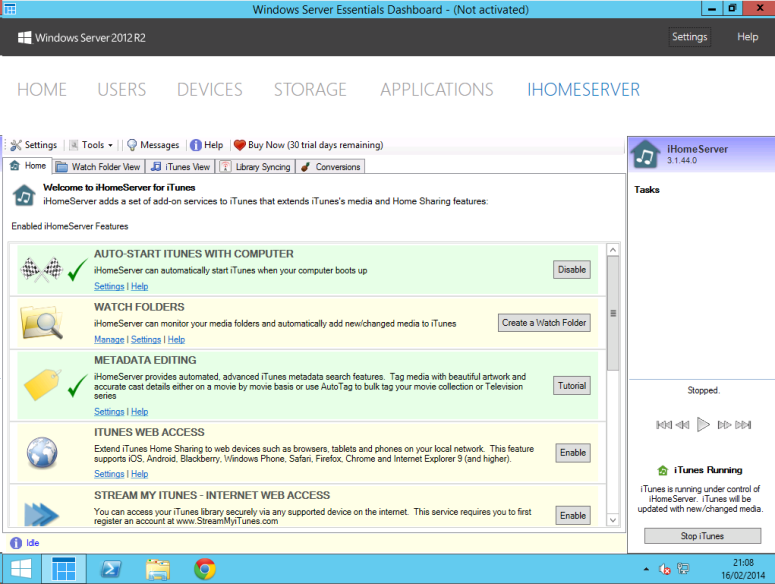Click the feature list scrollbar thumb
The width and height of the screenshot is (775, 584).
point(613,313)
